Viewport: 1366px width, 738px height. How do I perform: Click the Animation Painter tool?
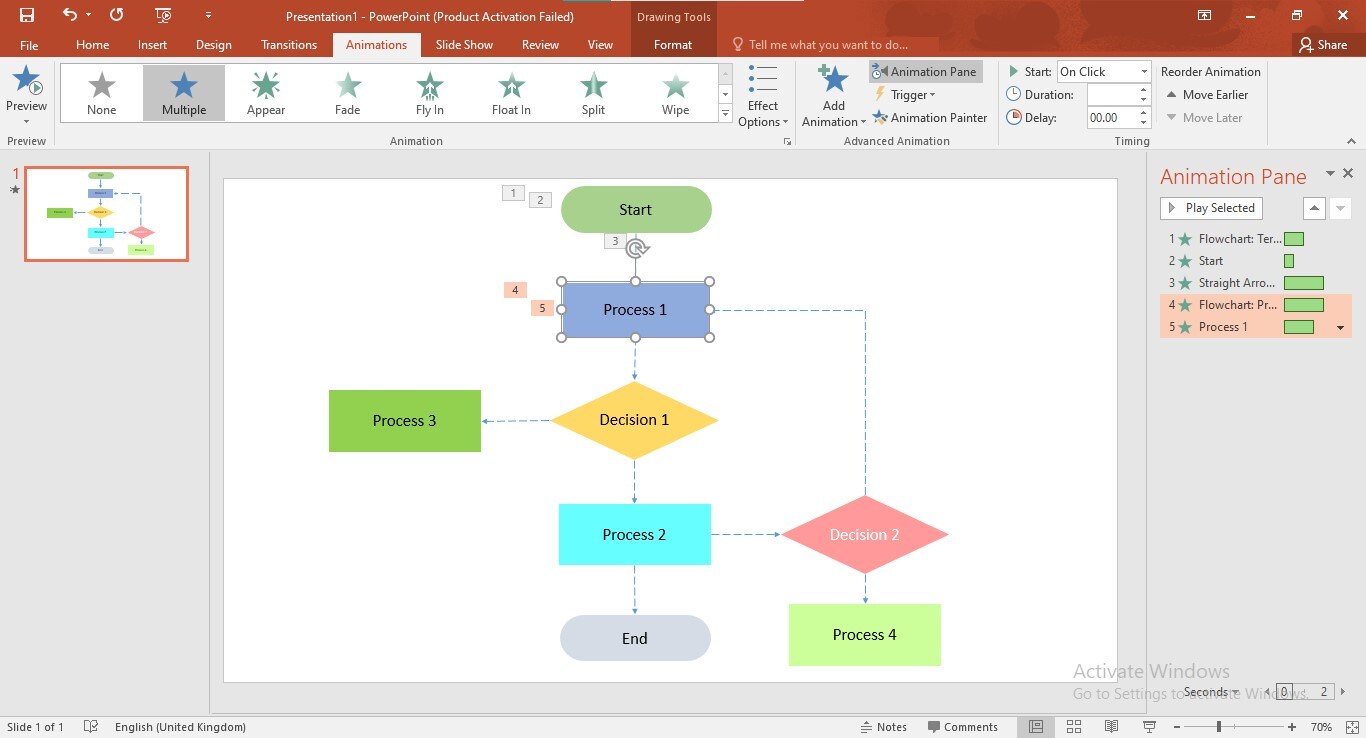(x=929, y=117)
